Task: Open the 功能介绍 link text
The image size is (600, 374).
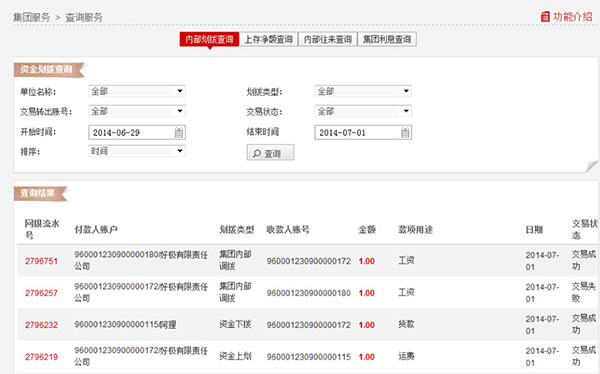Action: click(572, 17)
